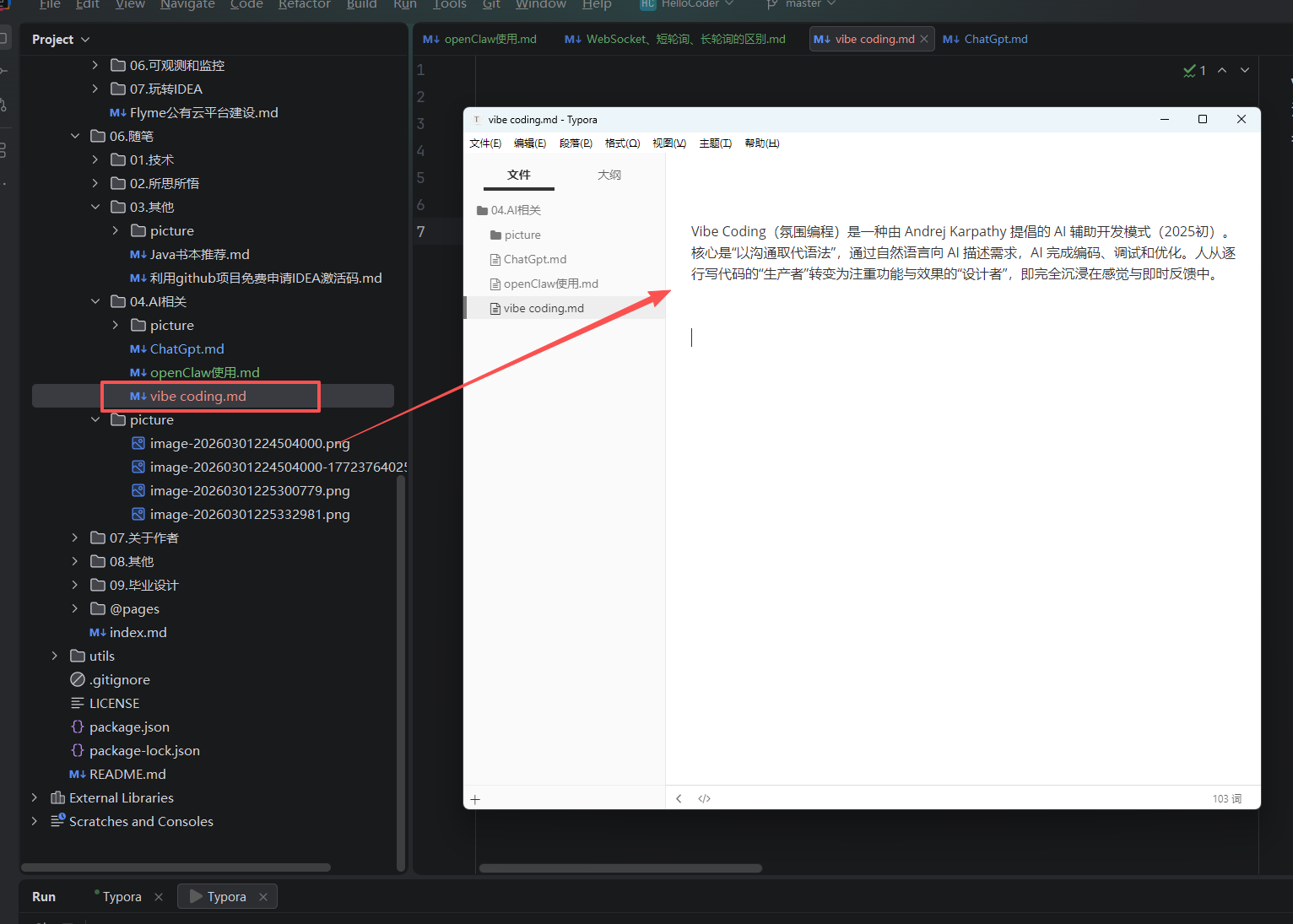Click the next highlighted error arrow
Screen dimensions: 1293x924
[1245, 70]
